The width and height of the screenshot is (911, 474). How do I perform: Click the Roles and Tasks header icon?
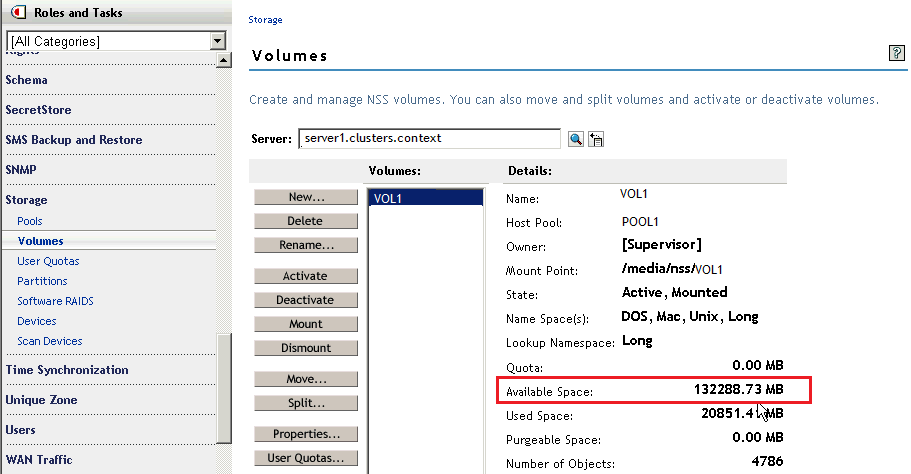pos(17,13)
